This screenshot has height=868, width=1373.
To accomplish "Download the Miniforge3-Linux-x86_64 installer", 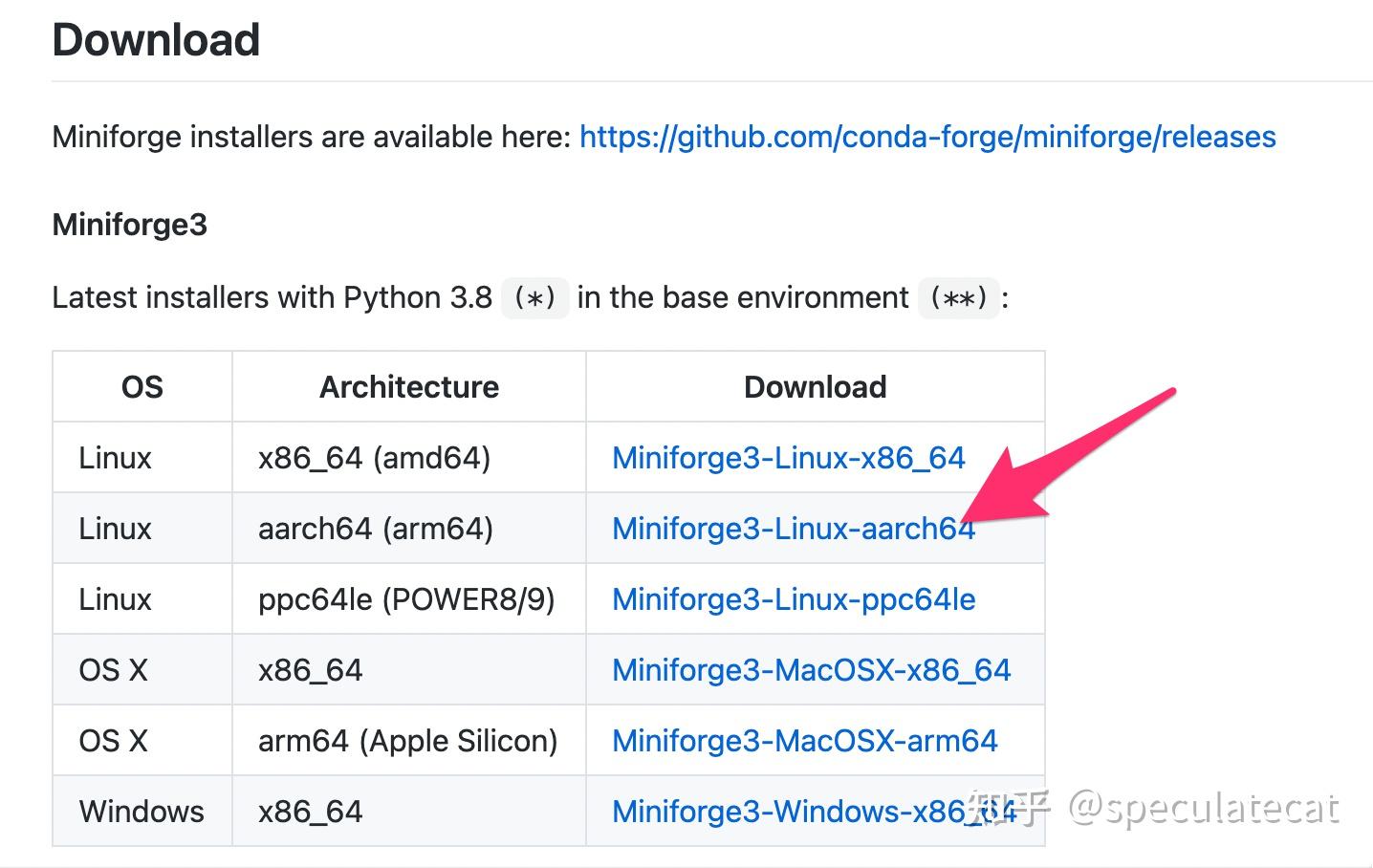I will coord(788,458).
